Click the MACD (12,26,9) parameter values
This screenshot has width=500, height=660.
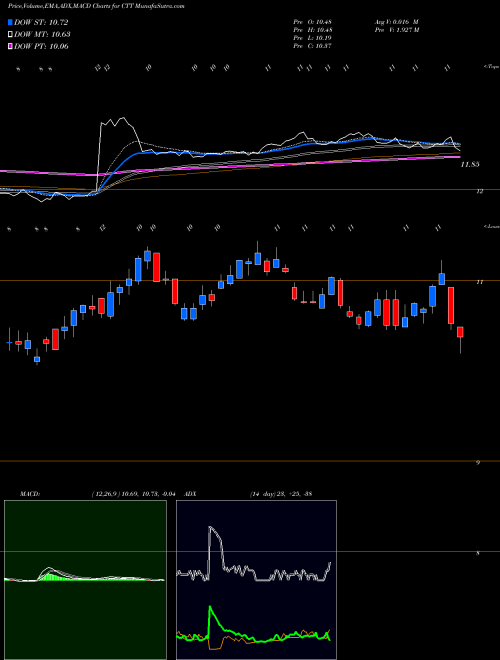(x=136, y=494)
